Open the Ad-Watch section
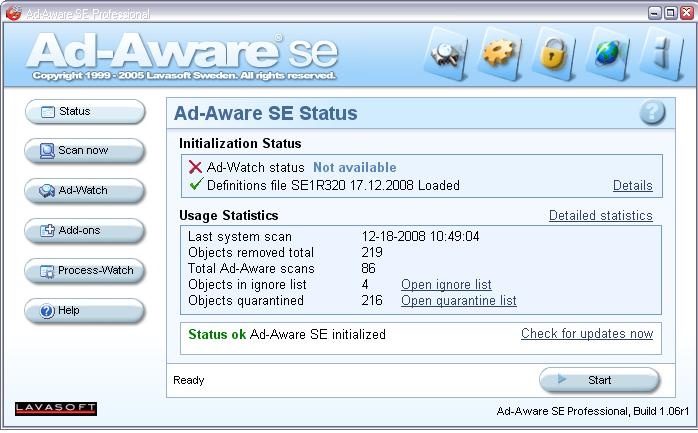698x433 pixels. pyautogui.click(x=85, y=191)
